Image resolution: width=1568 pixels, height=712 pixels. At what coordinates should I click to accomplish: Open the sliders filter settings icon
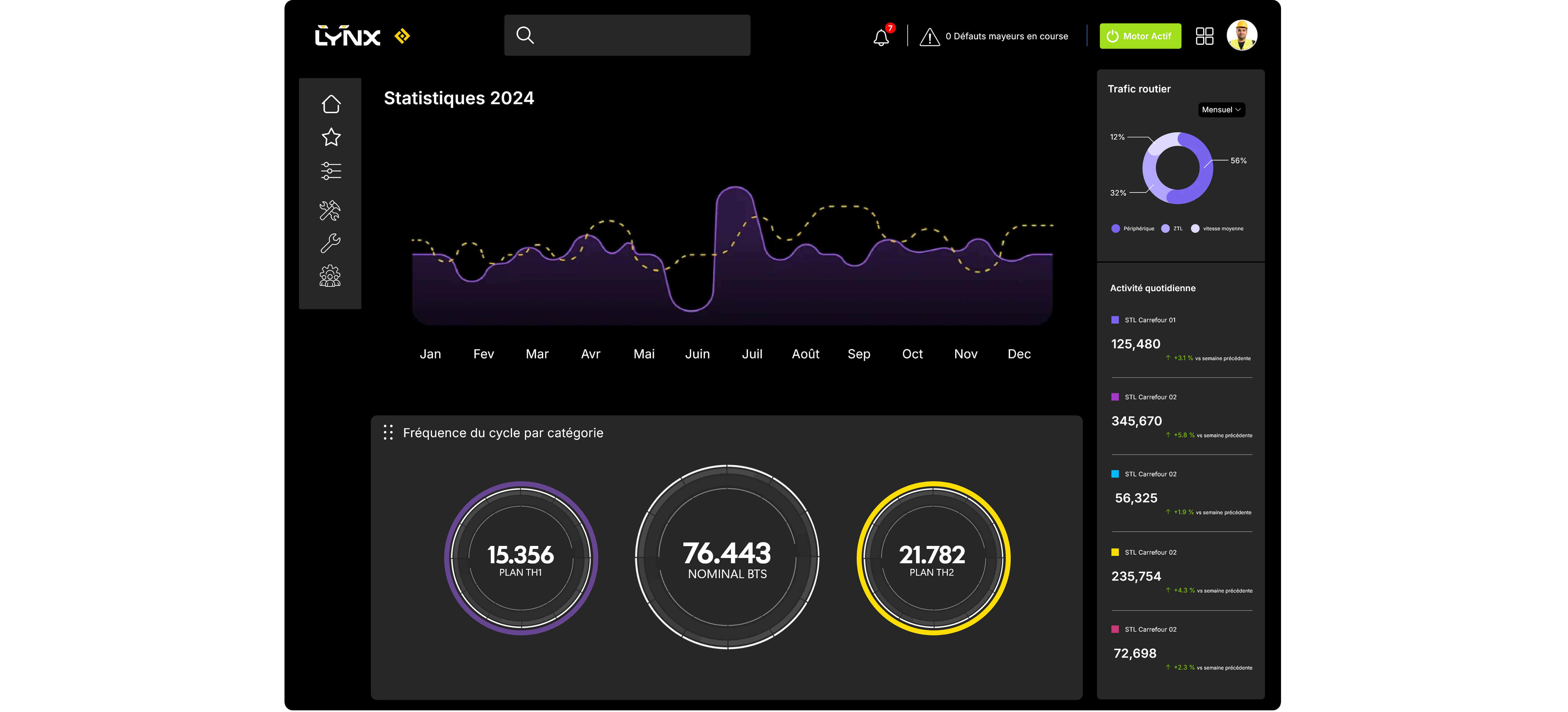[x=331, y=171]
